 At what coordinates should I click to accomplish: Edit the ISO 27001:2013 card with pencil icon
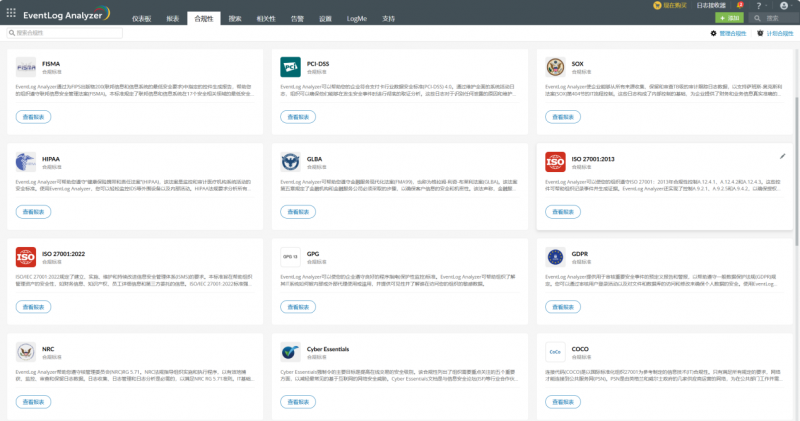tap(782, 156)
